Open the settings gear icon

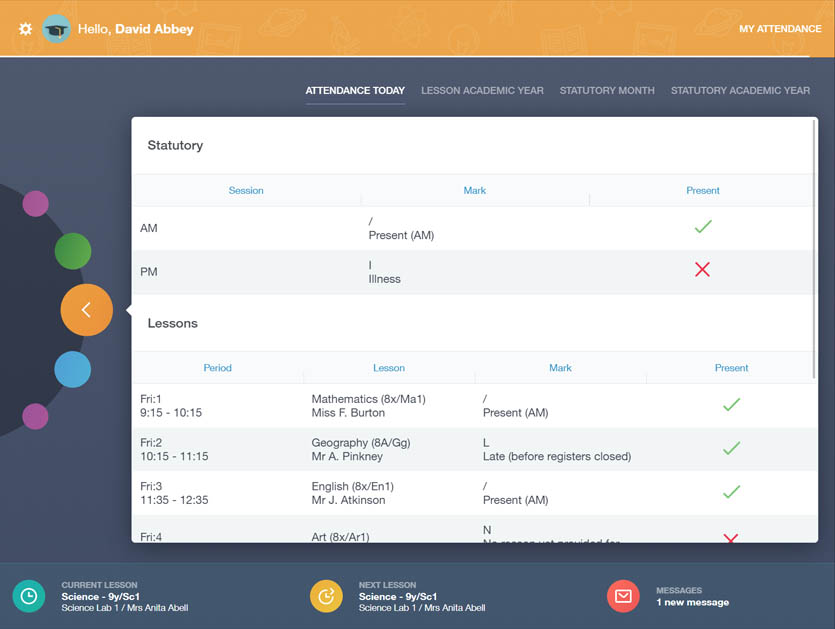[25, 29]
